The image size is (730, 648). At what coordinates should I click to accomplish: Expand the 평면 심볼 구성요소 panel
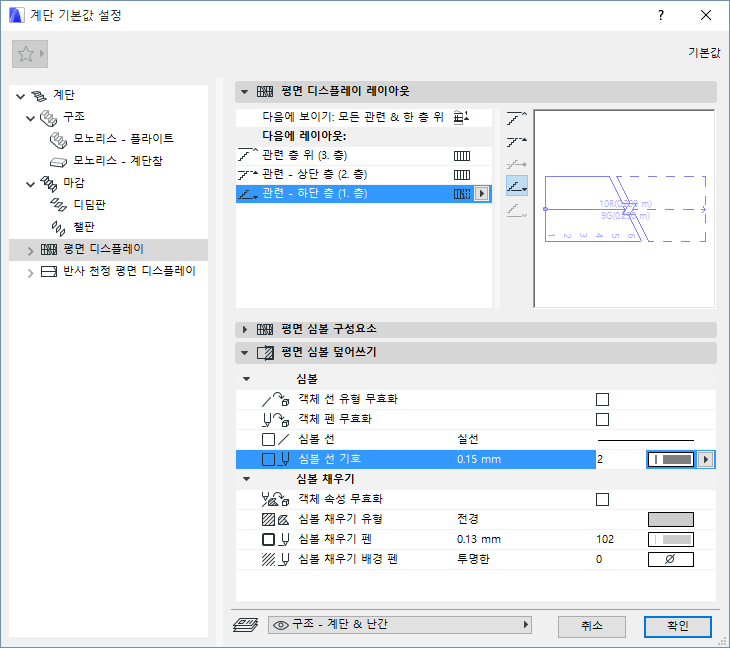244,330
